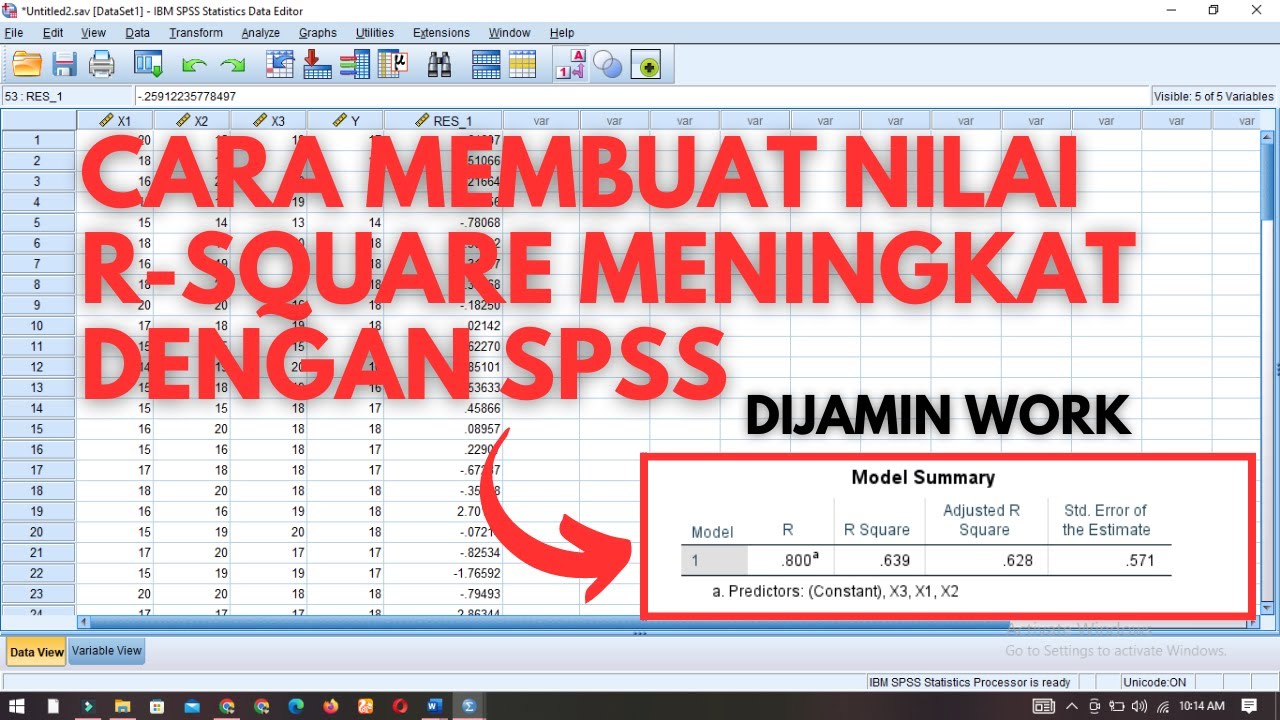
Task: Open Microsoft Word from the taskbar
Action: [434, 706]
